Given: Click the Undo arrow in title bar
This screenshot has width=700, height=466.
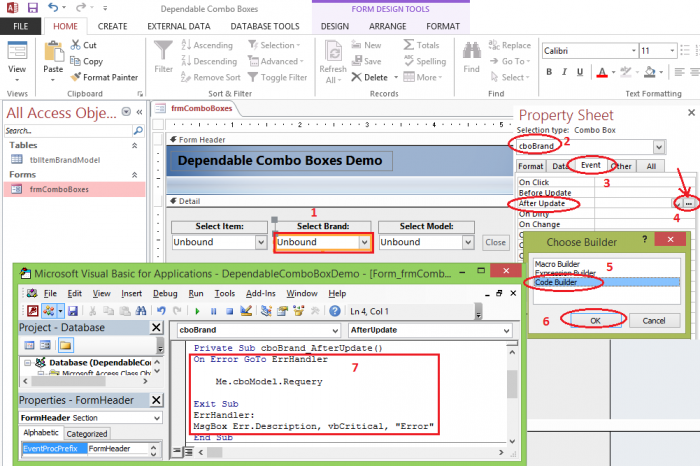Looking at the screenshot, I should click(54, 7).
